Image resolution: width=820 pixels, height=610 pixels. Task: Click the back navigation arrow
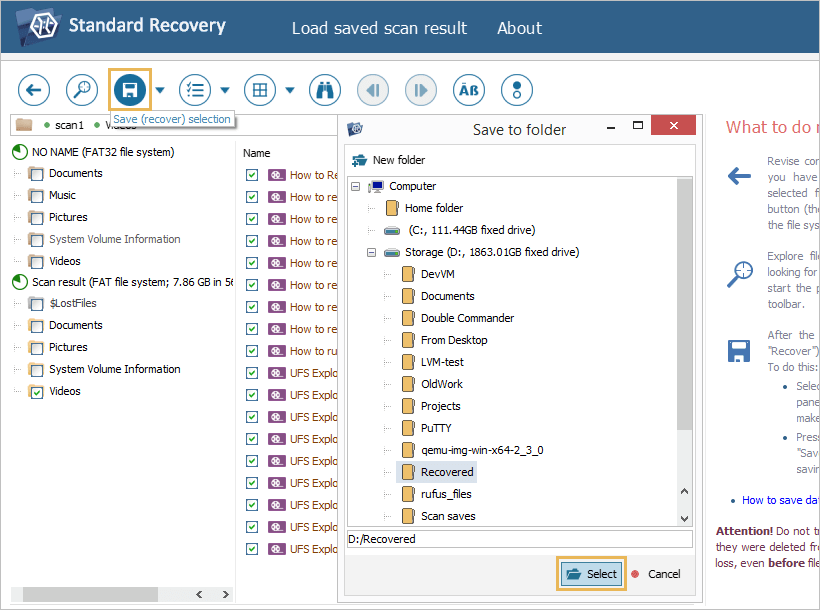click(x=33, y=90)
